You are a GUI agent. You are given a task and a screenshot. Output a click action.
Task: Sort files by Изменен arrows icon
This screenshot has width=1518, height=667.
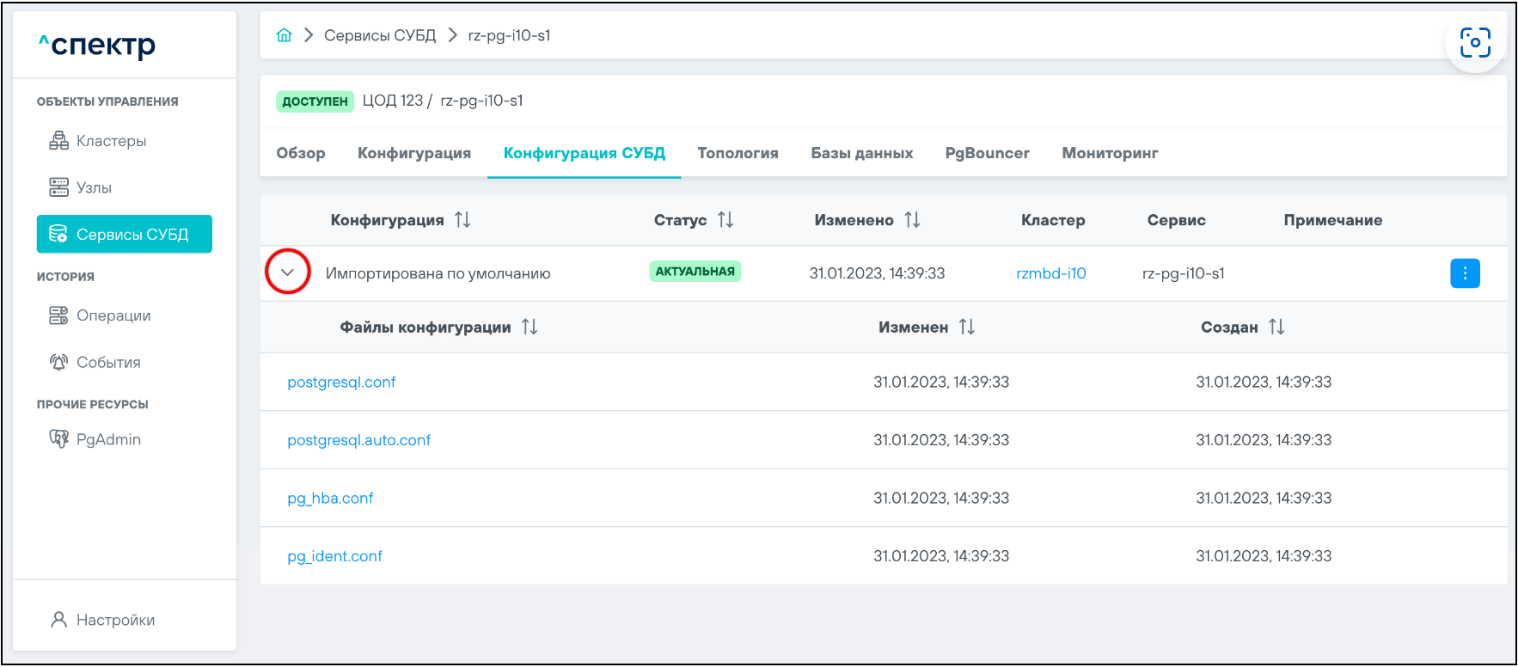point(967,328)
